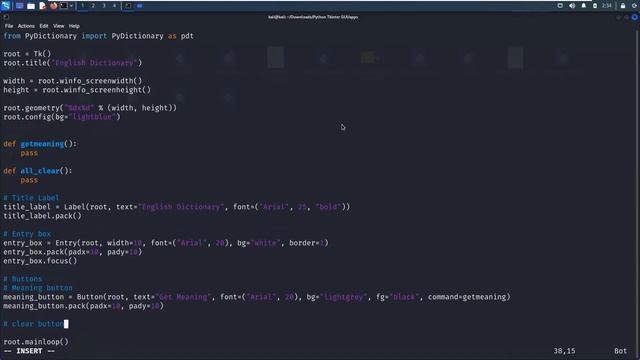Open the Kali applications menu icon

(5, 6)
